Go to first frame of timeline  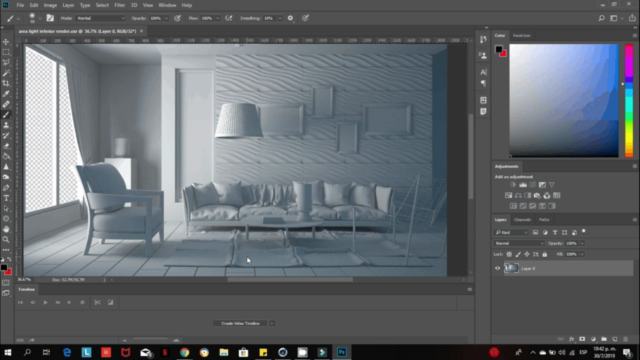tap(20, 302)
